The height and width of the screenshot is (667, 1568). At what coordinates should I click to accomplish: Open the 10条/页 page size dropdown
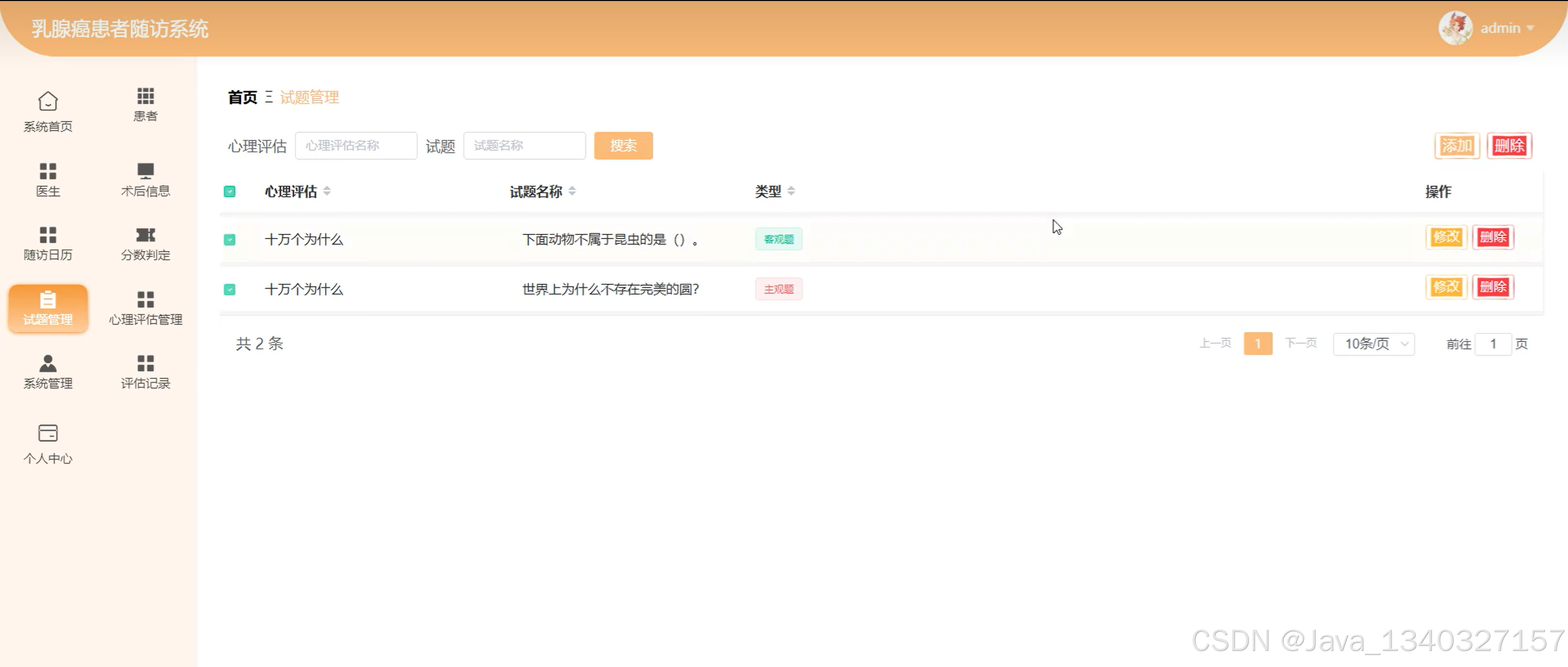tap(1374, 344)
